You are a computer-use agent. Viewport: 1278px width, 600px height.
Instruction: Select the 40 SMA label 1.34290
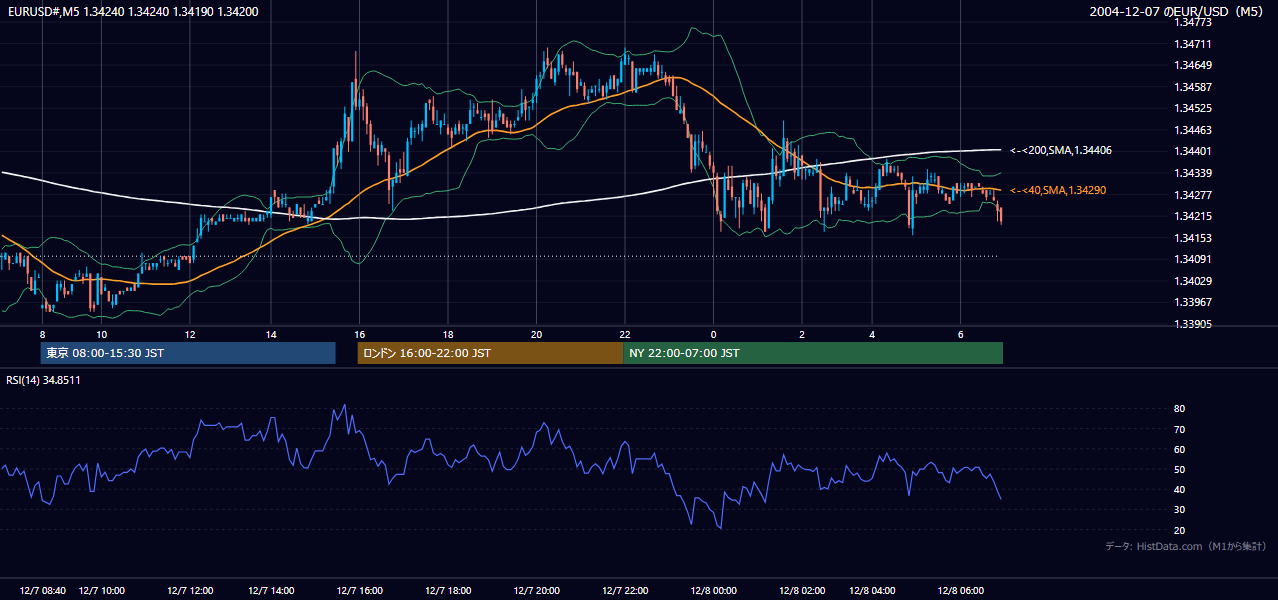tap(1058, 190)
